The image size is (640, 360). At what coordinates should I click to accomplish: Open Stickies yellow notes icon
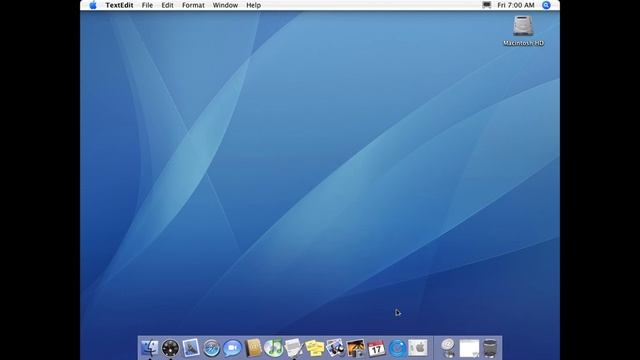coord(315,348)
